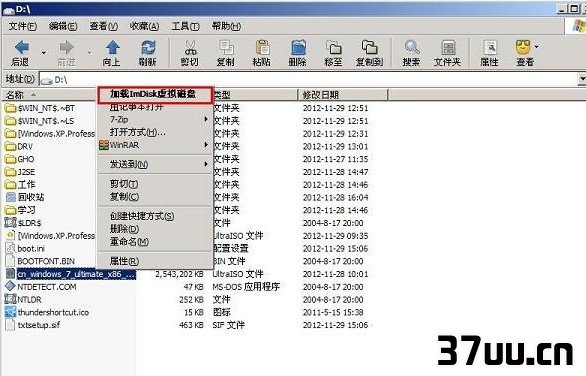Select the 学习 folder name

(26, 210)
